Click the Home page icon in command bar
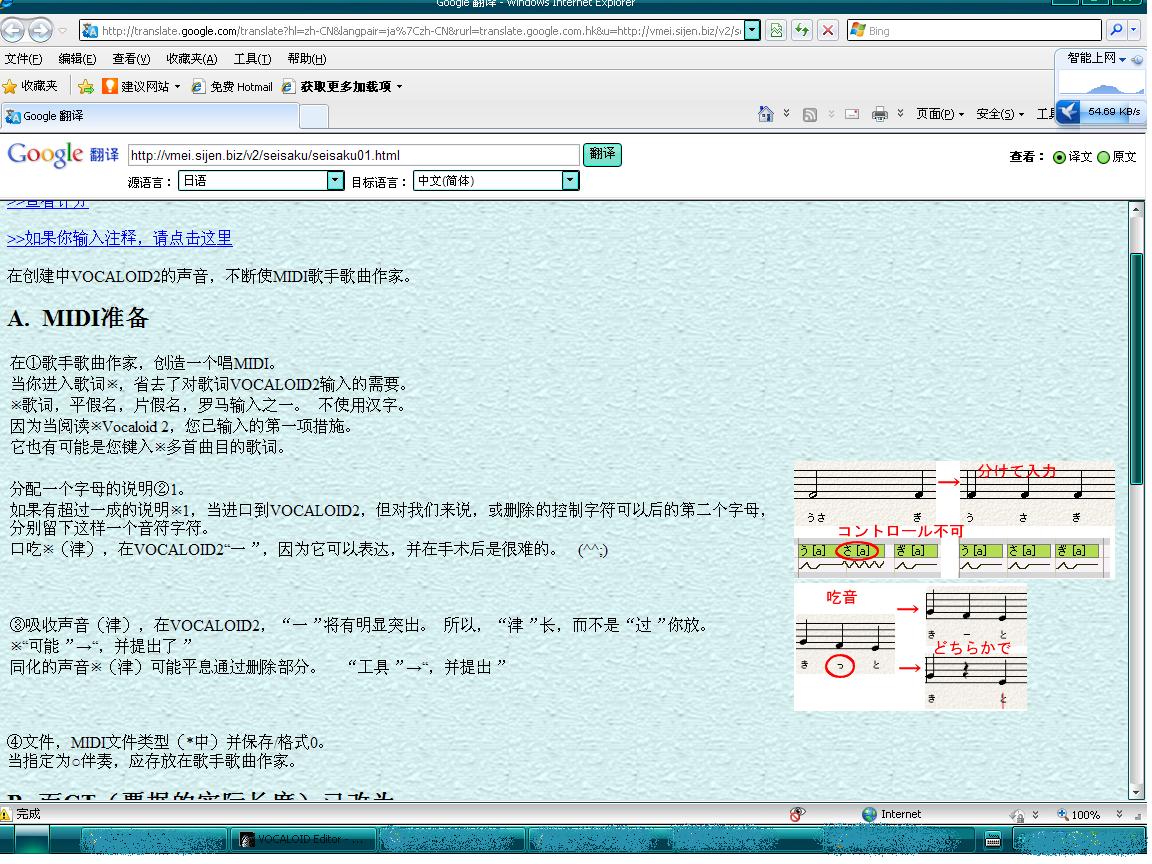This screenshot has width=1152, height=864. [x=766, y=114]
